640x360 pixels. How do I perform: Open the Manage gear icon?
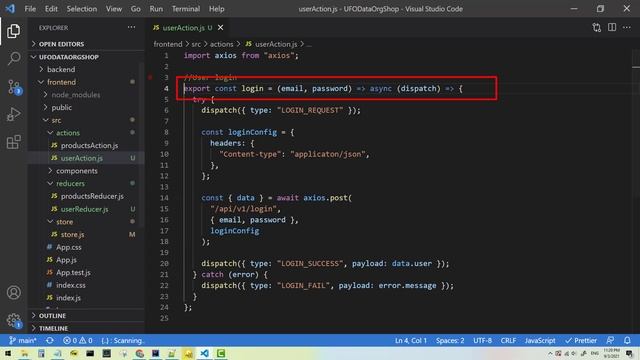(x=13, y=320)
